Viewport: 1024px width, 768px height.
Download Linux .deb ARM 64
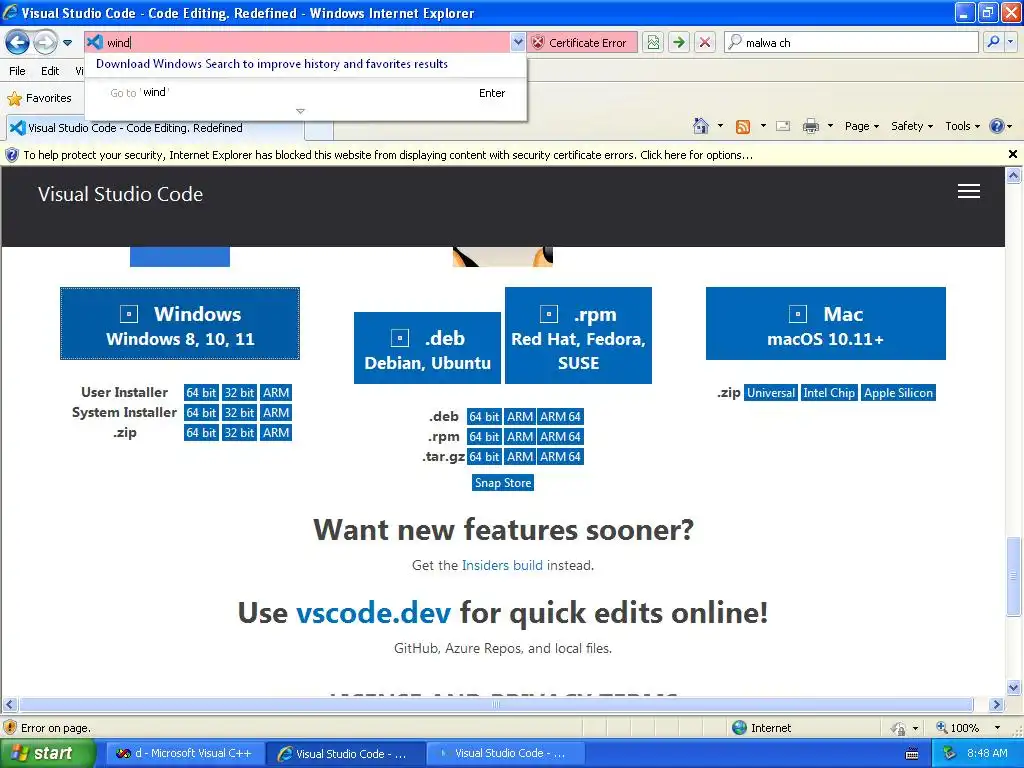[560, 417]
